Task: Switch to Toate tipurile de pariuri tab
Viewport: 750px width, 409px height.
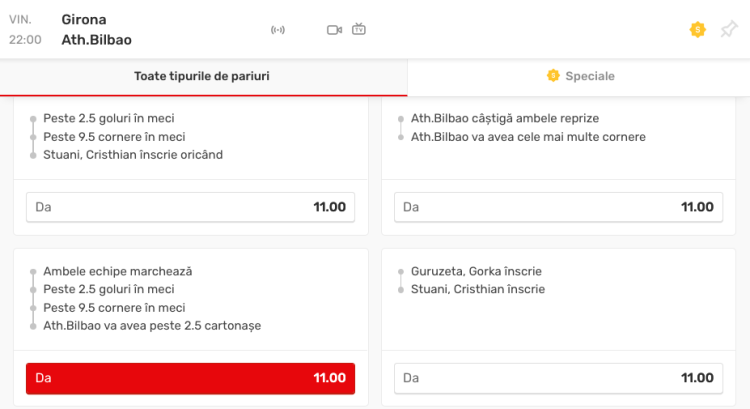Action: click(x=202, y=76)
